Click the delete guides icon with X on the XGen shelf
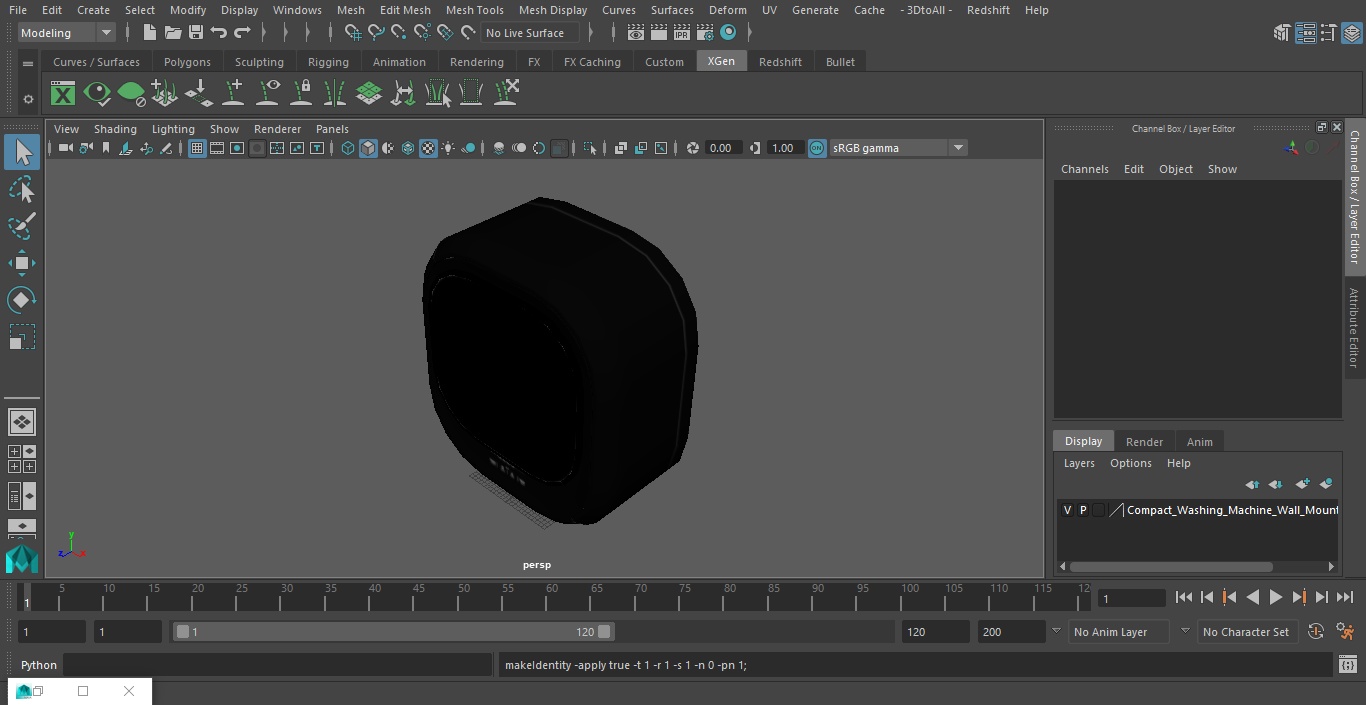 505,94
